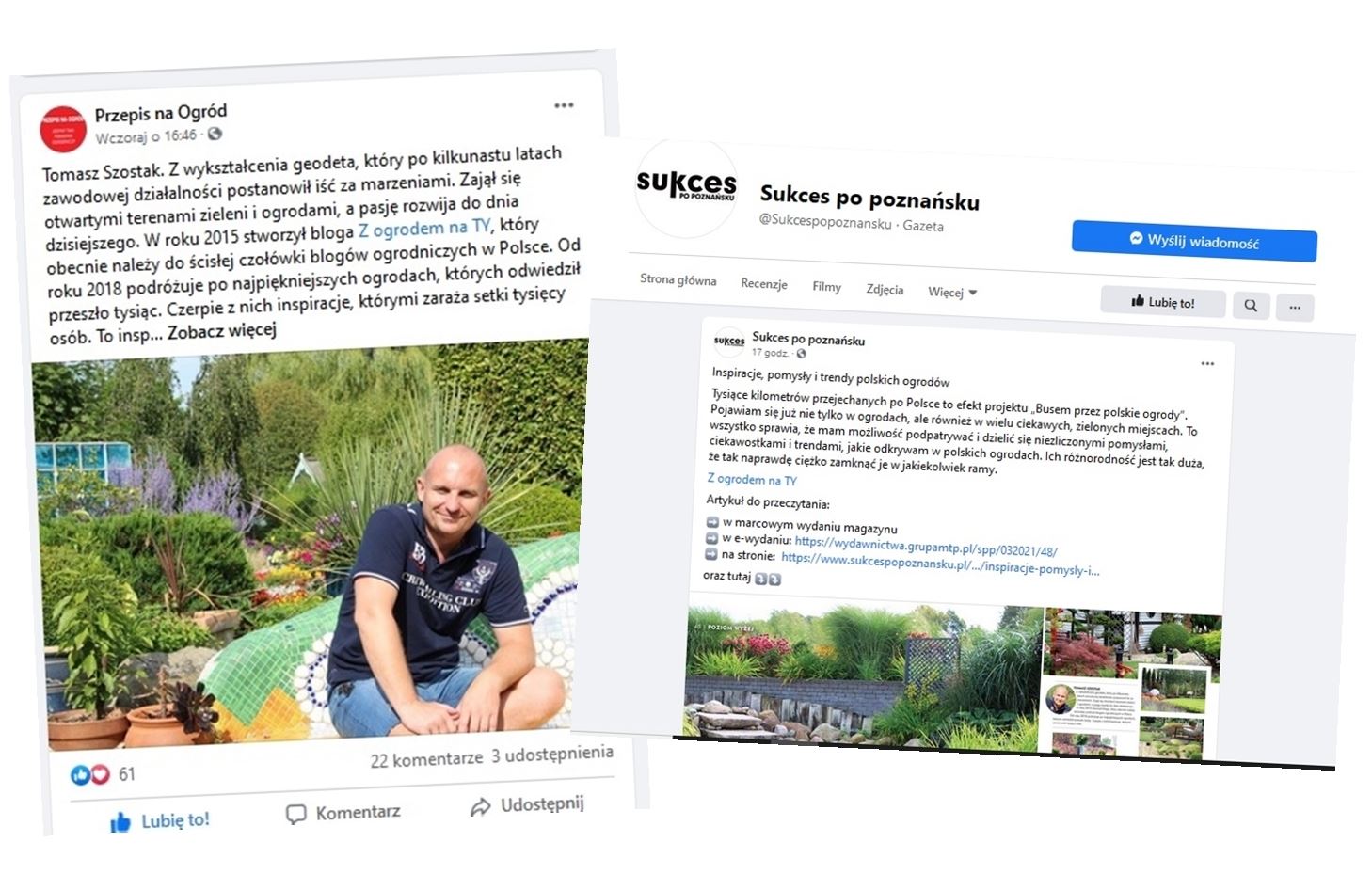
Task: Click the Sukces po poznańsku page logo
Action: click(686, 187)
